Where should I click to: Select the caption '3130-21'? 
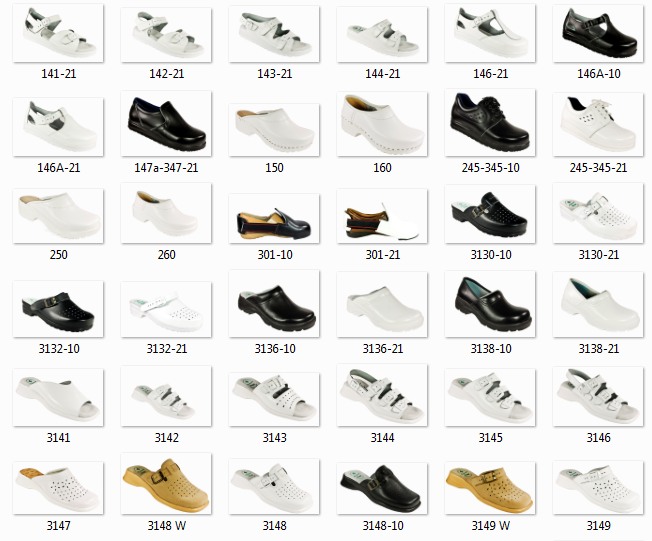598,254
